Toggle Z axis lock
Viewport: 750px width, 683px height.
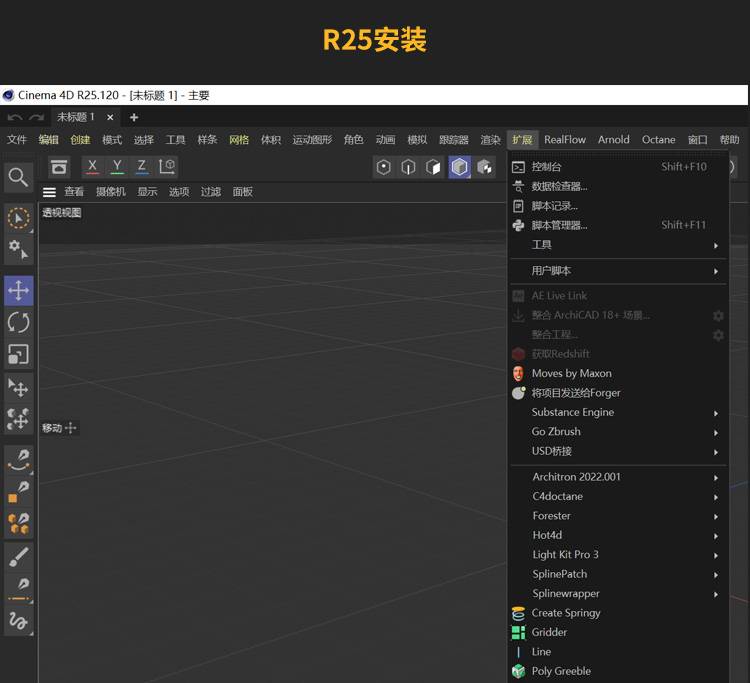[x=142, y=166]
